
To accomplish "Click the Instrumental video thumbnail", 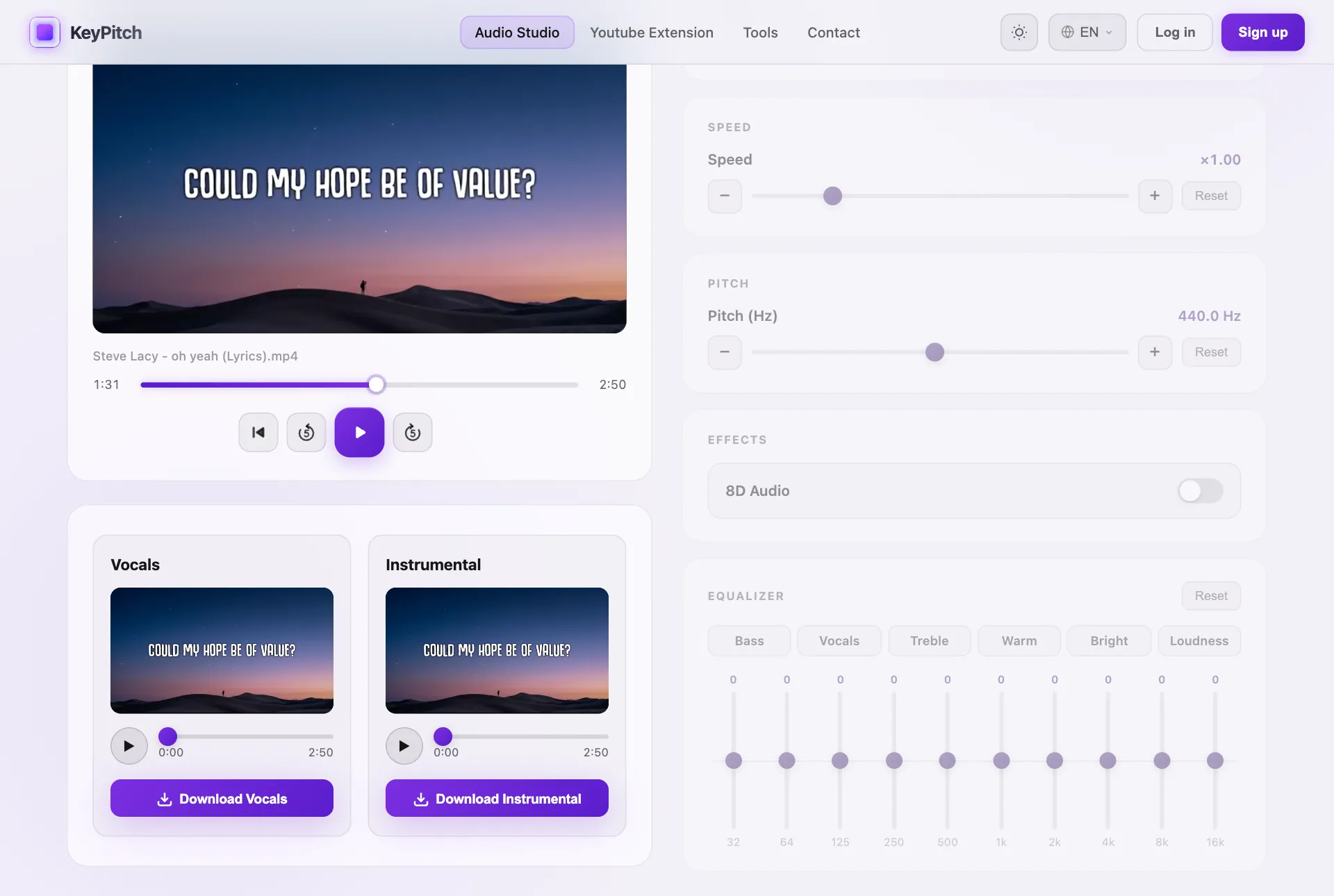I will pos(497,650).
